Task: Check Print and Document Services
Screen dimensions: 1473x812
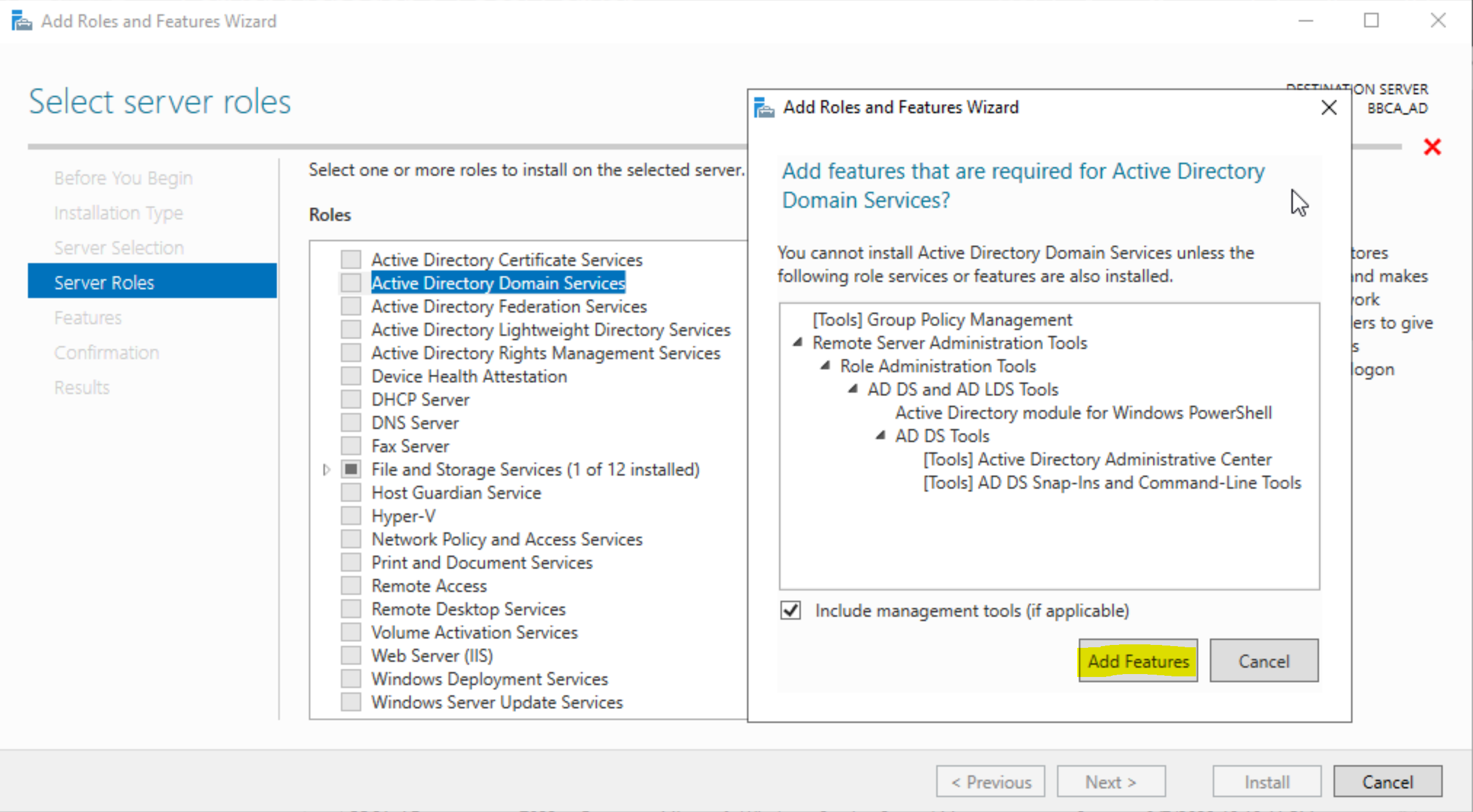Action: (x=350, y=562)
